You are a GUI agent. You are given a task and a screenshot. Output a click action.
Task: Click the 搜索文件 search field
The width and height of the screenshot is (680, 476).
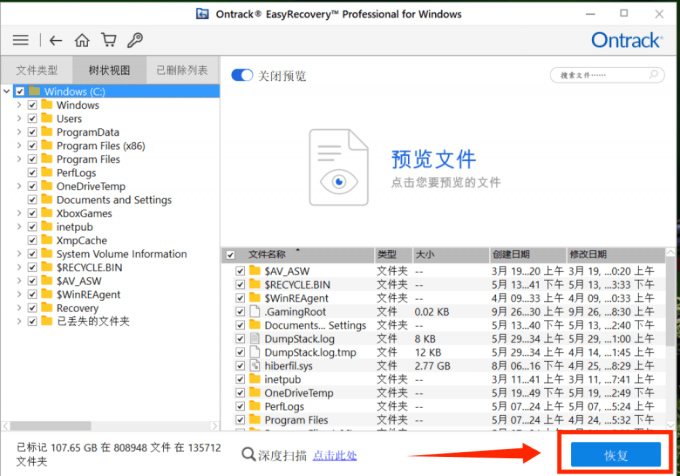(x=606, y=75)
